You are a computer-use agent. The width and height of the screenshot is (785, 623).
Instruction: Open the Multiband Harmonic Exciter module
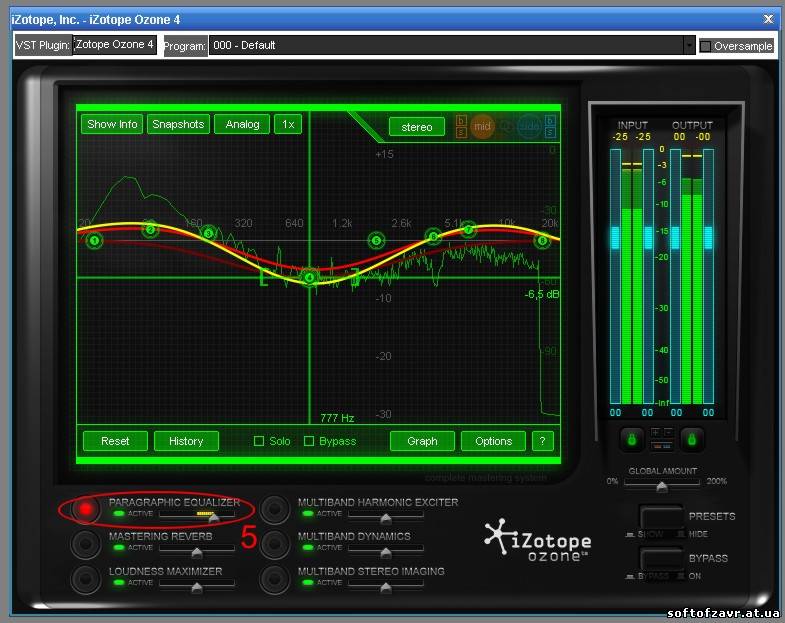tap(274, 509)
